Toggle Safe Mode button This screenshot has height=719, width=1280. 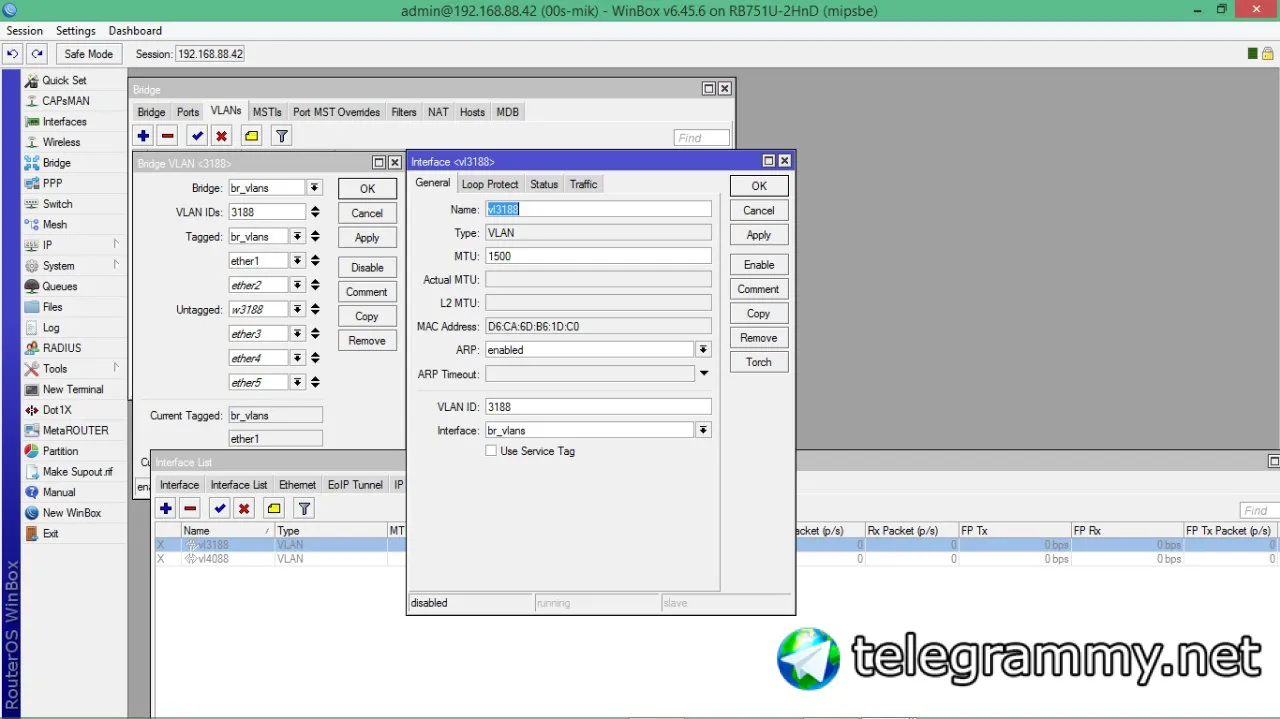point(88,54)
